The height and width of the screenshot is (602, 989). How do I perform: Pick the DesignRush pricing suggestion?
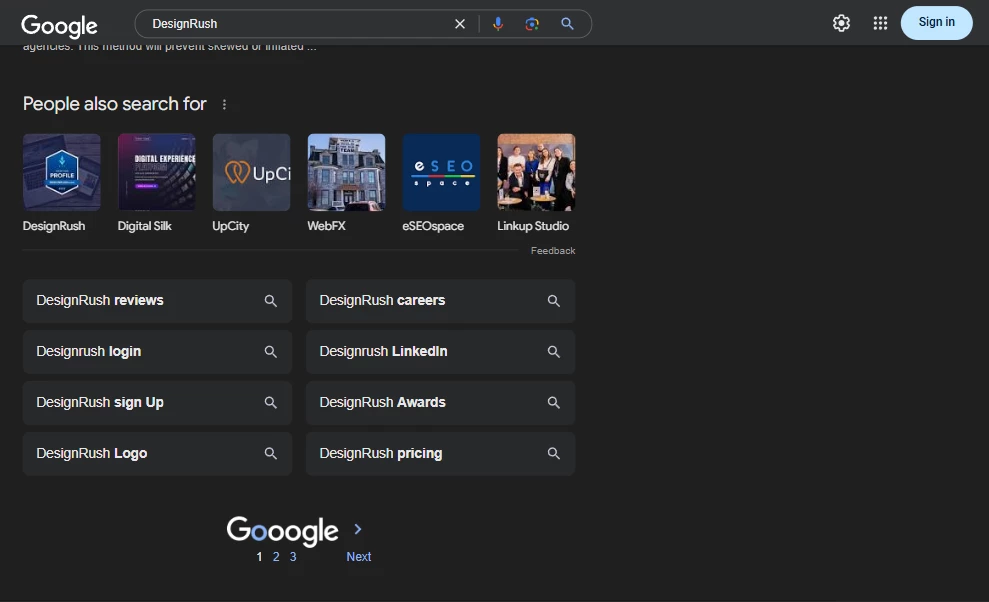(x=440, y=454)
